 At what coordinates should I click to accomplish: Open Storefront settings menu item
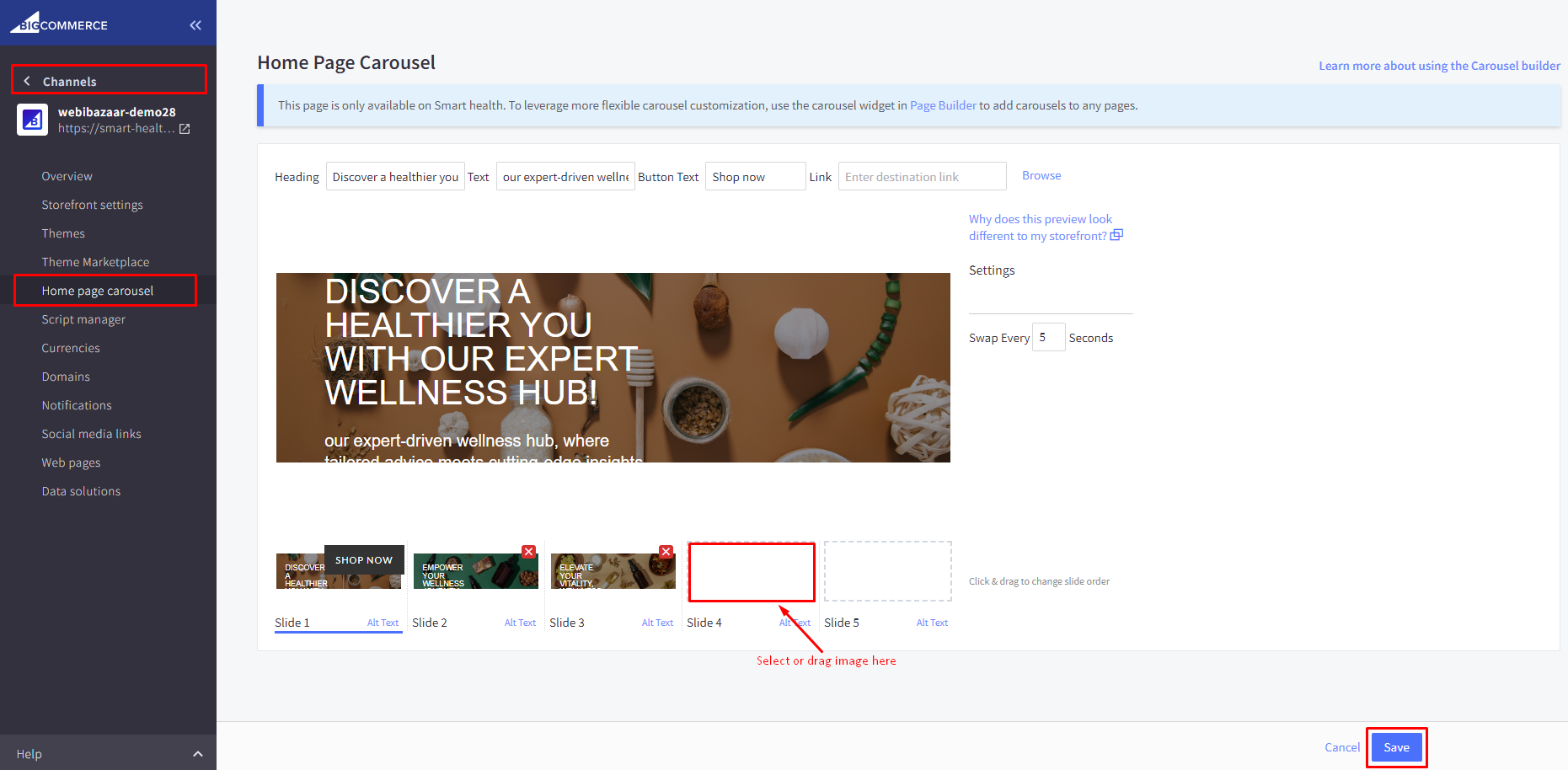[92, 205]
